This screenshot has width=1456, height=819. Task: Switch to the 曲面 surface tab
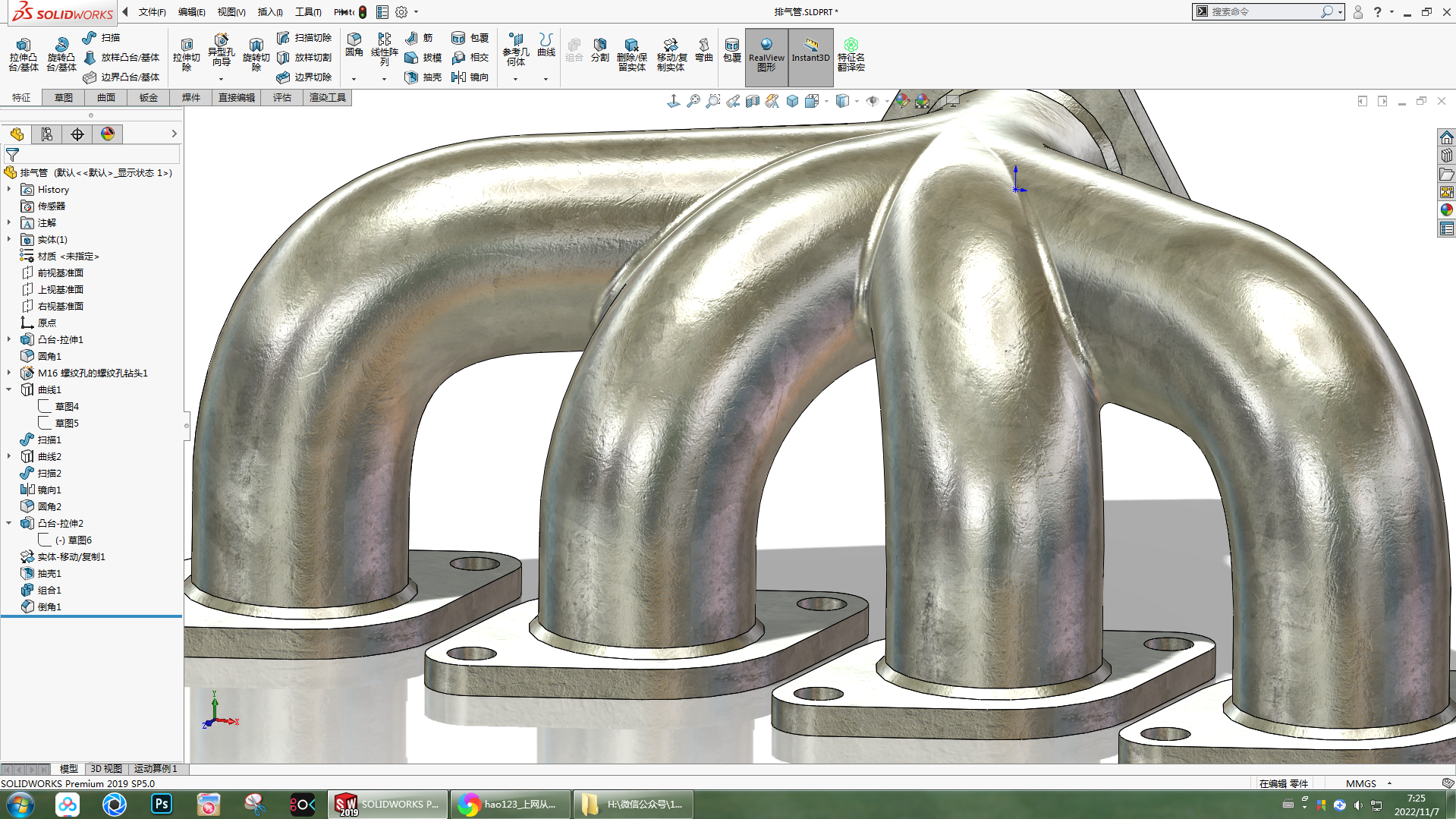[106, 97]
